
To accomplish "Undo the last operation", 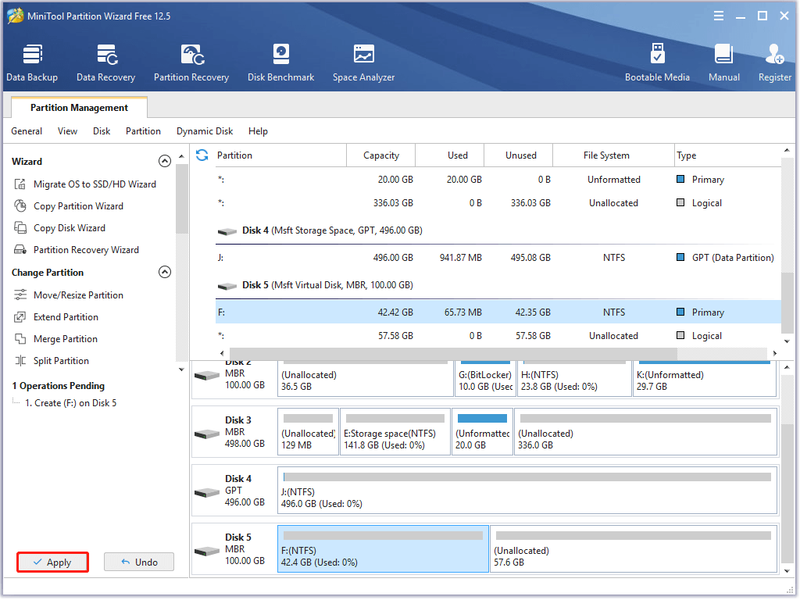I will (x=139, y=562).
